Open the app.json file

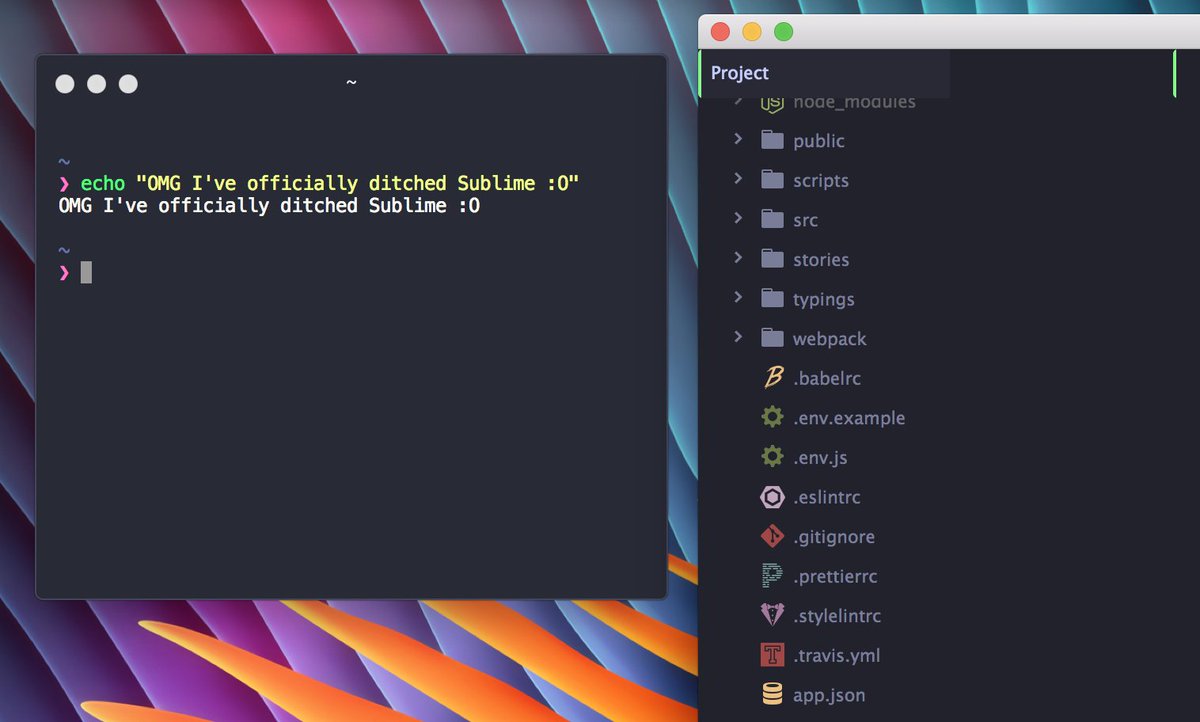[x=829, y=695]
